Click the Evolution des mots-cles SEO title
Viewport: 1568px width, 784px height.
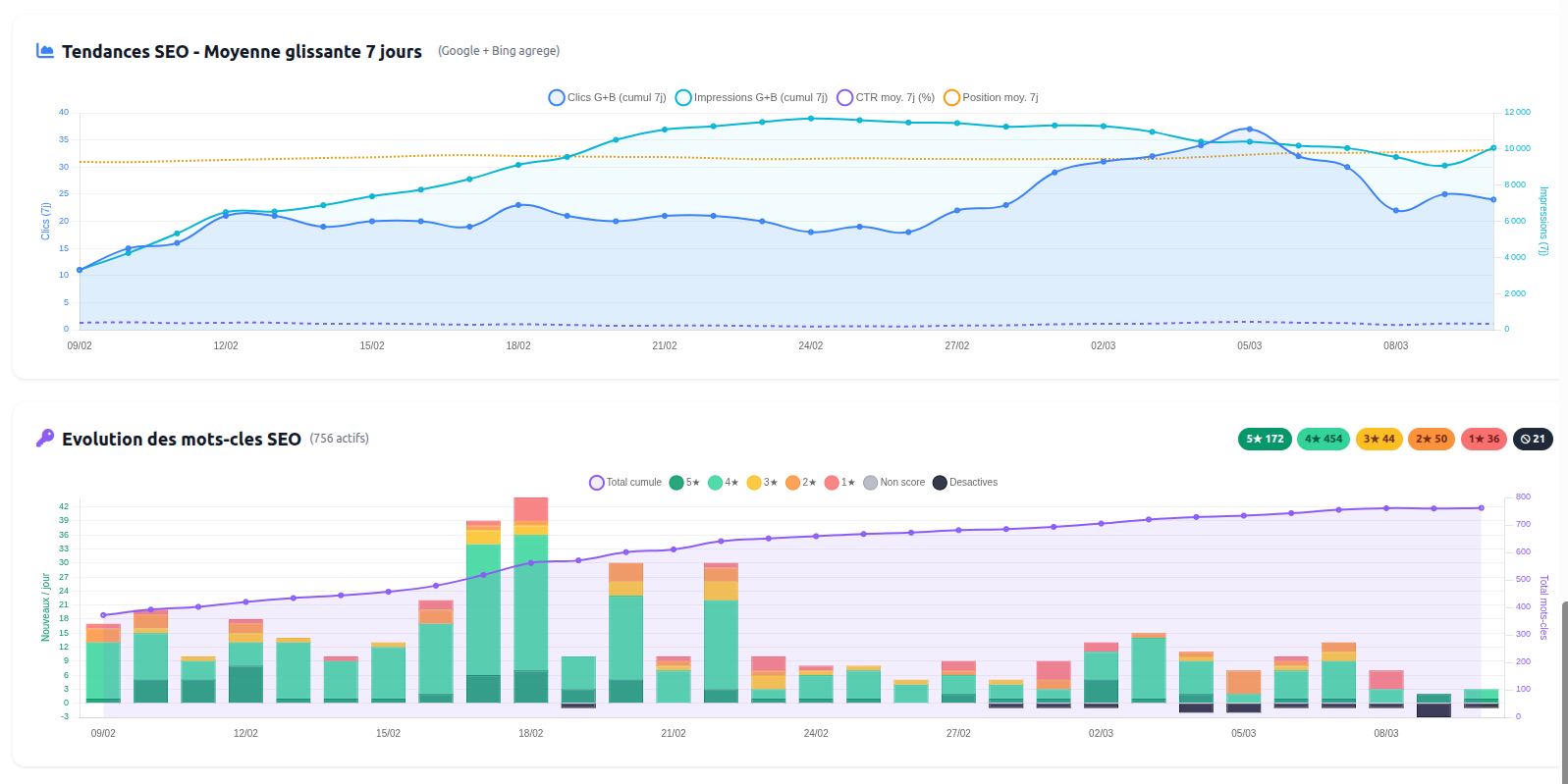182,439
